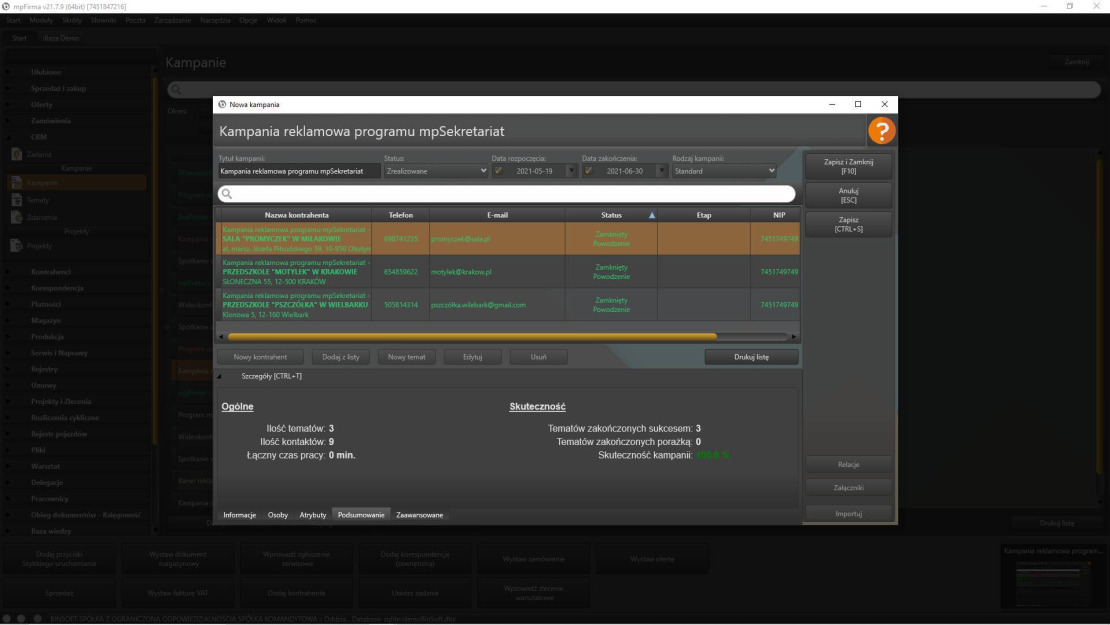Click the Tematy icon in the sidebar
Screen dimensions: 1110x625
[x=16, y=200]
